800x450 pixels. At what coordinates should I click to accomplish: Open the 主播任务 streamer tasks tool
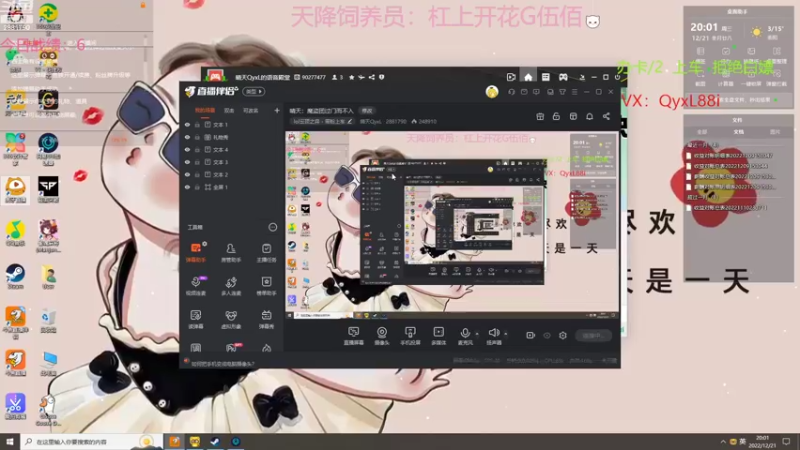(x=266, y=252)
